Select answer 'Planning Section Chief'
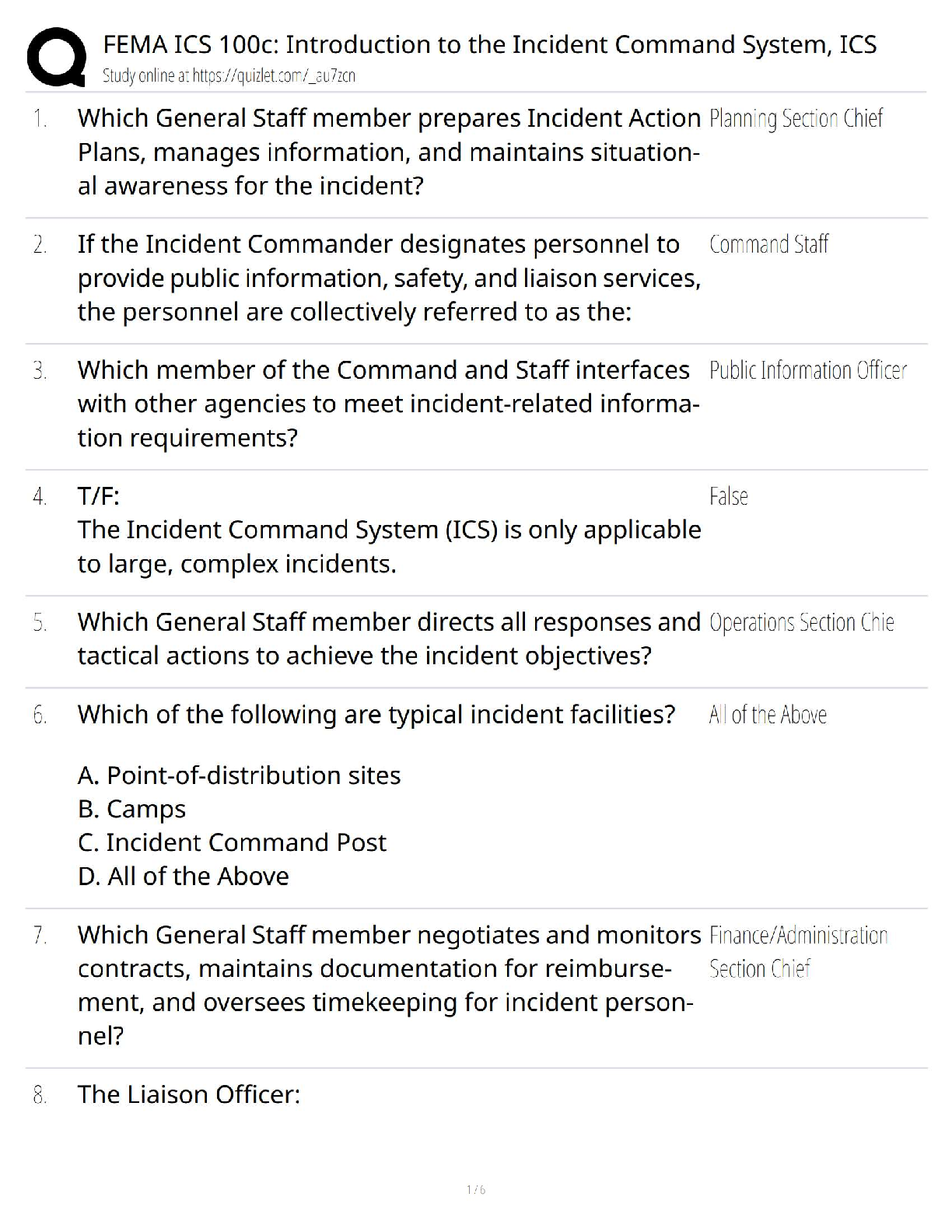 click(796, 119)
